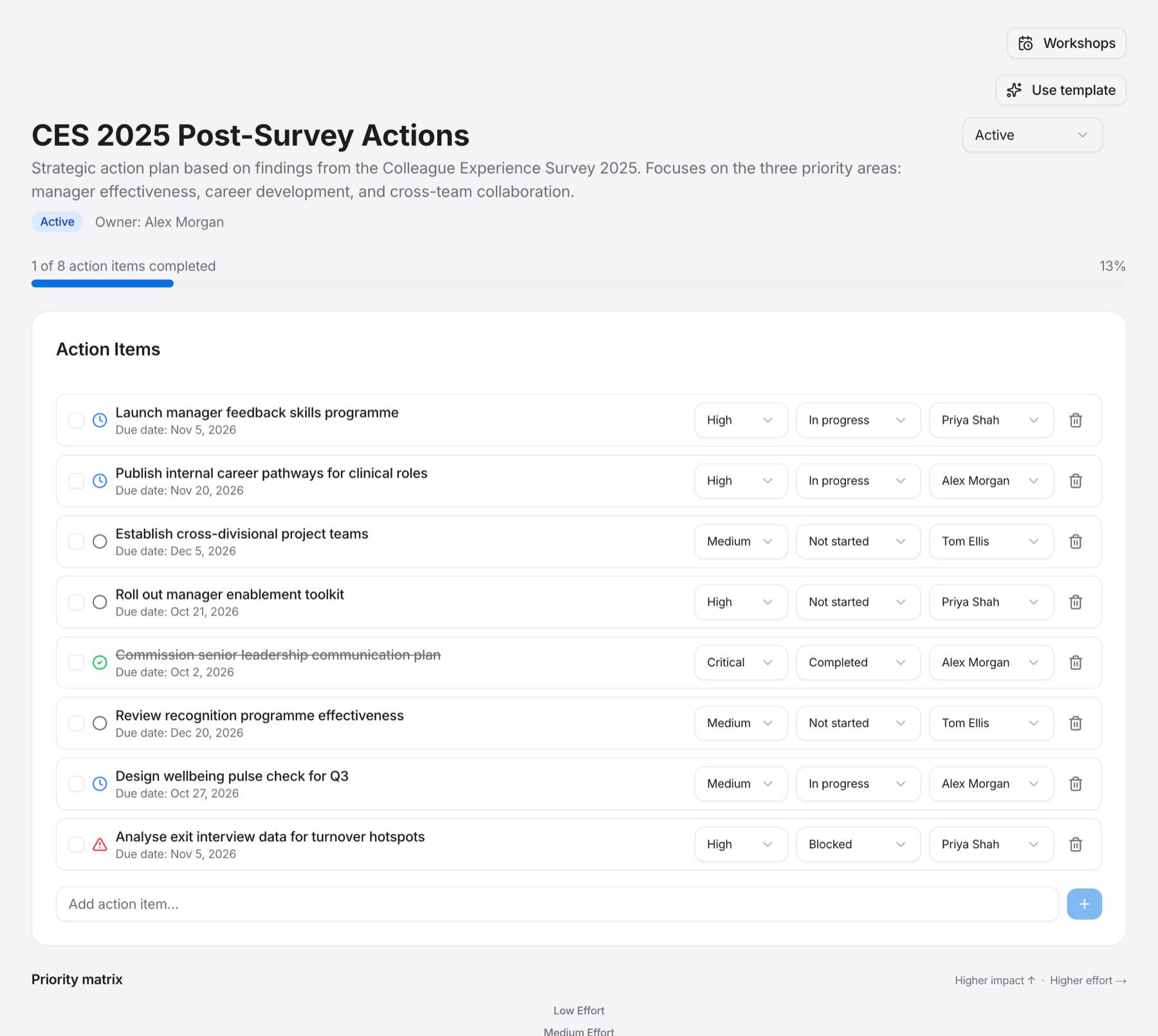Delete the Commission senior leadership communication plan item

click(1076, 662)
